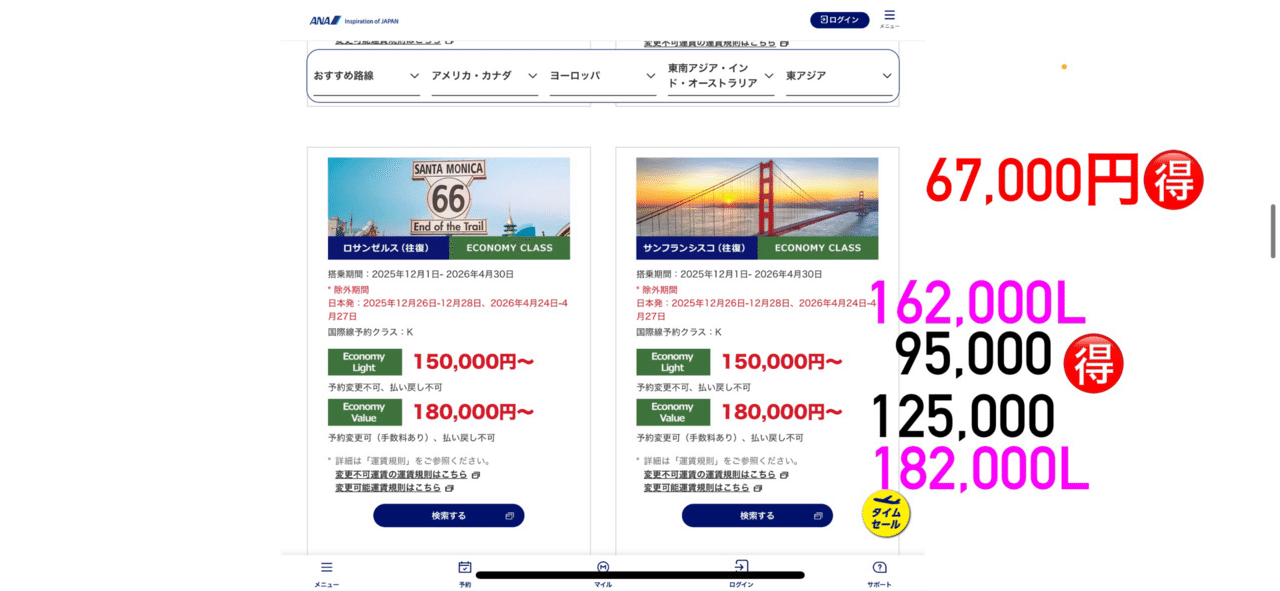The image size is (1280, 591).
Task: Tap the マイル icon in bottom bar
Action: 603,573
